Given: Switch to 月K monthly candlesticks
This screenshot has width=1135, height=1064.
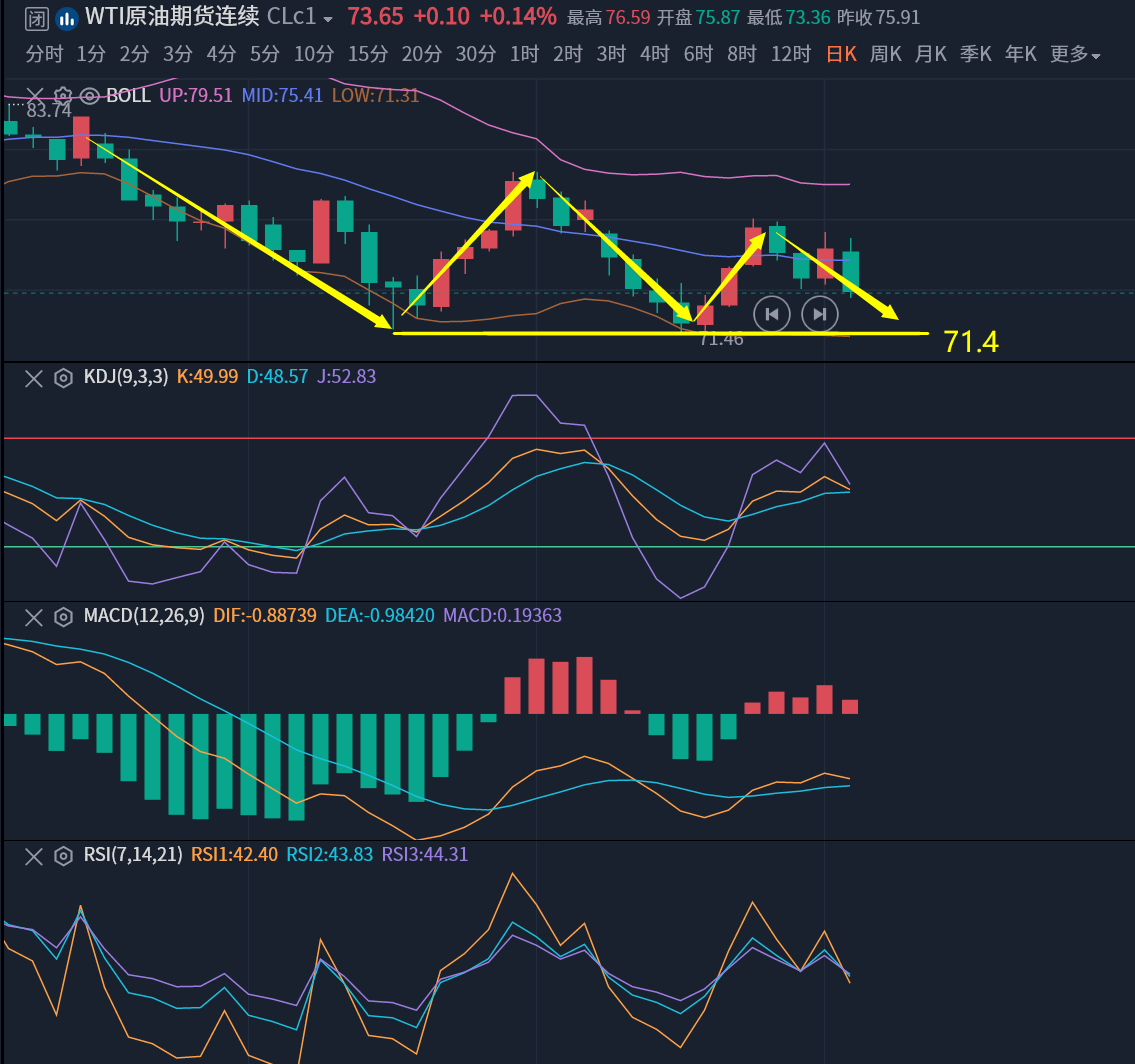Looking at the screenshot, I should (931, 54).
